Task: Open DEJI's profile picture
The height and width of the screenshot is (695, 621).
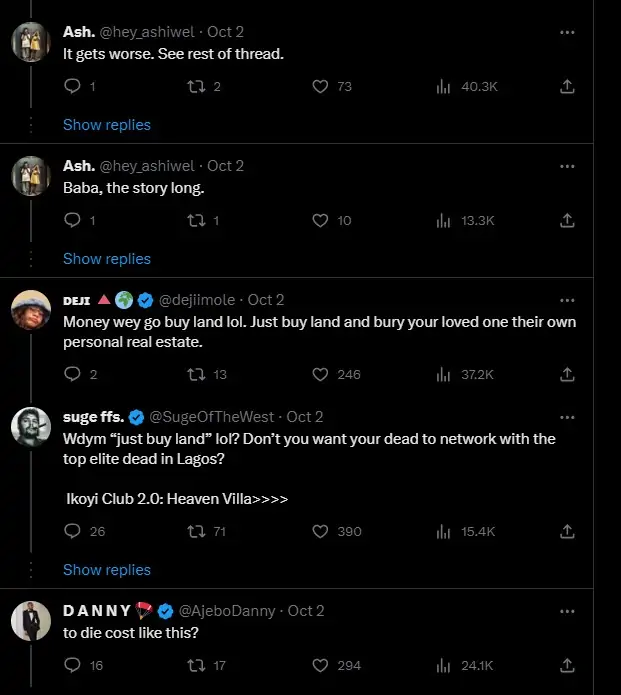Action: coord(31,311)
